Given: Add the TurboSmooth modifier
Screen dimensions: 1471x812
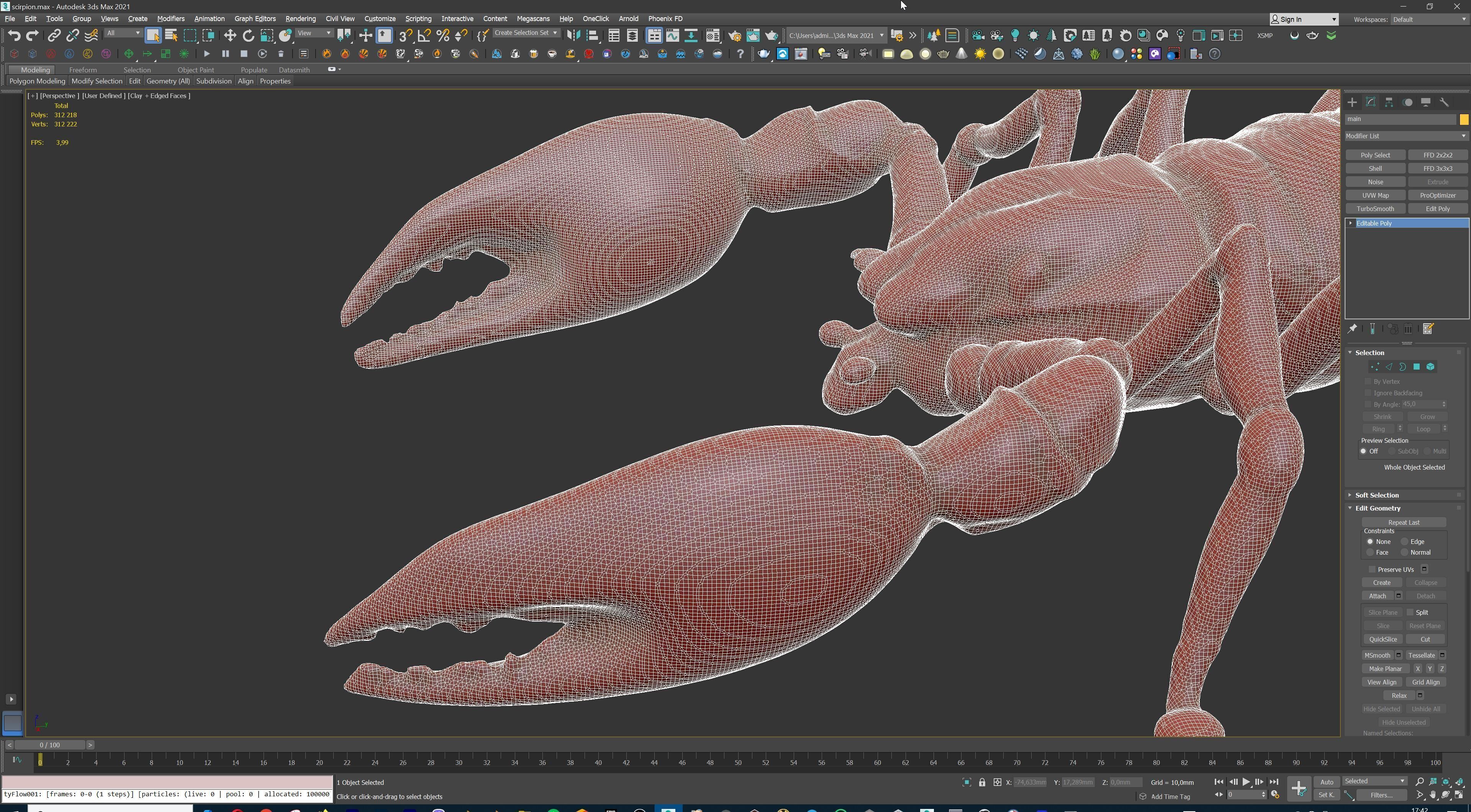Looking at the screenshot, I should (x=1375, y=209).
